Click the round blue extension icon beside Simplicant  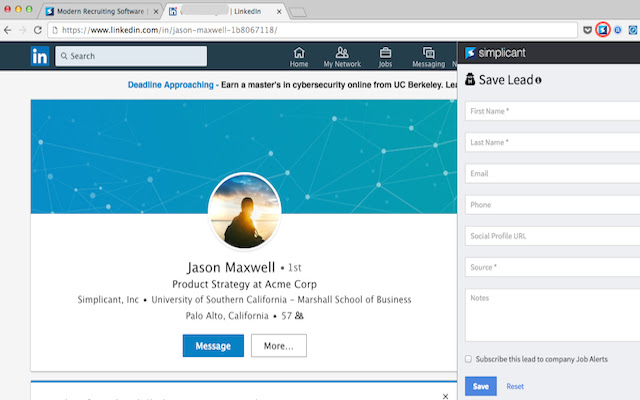pyautogui.click(x=618, y=30)
